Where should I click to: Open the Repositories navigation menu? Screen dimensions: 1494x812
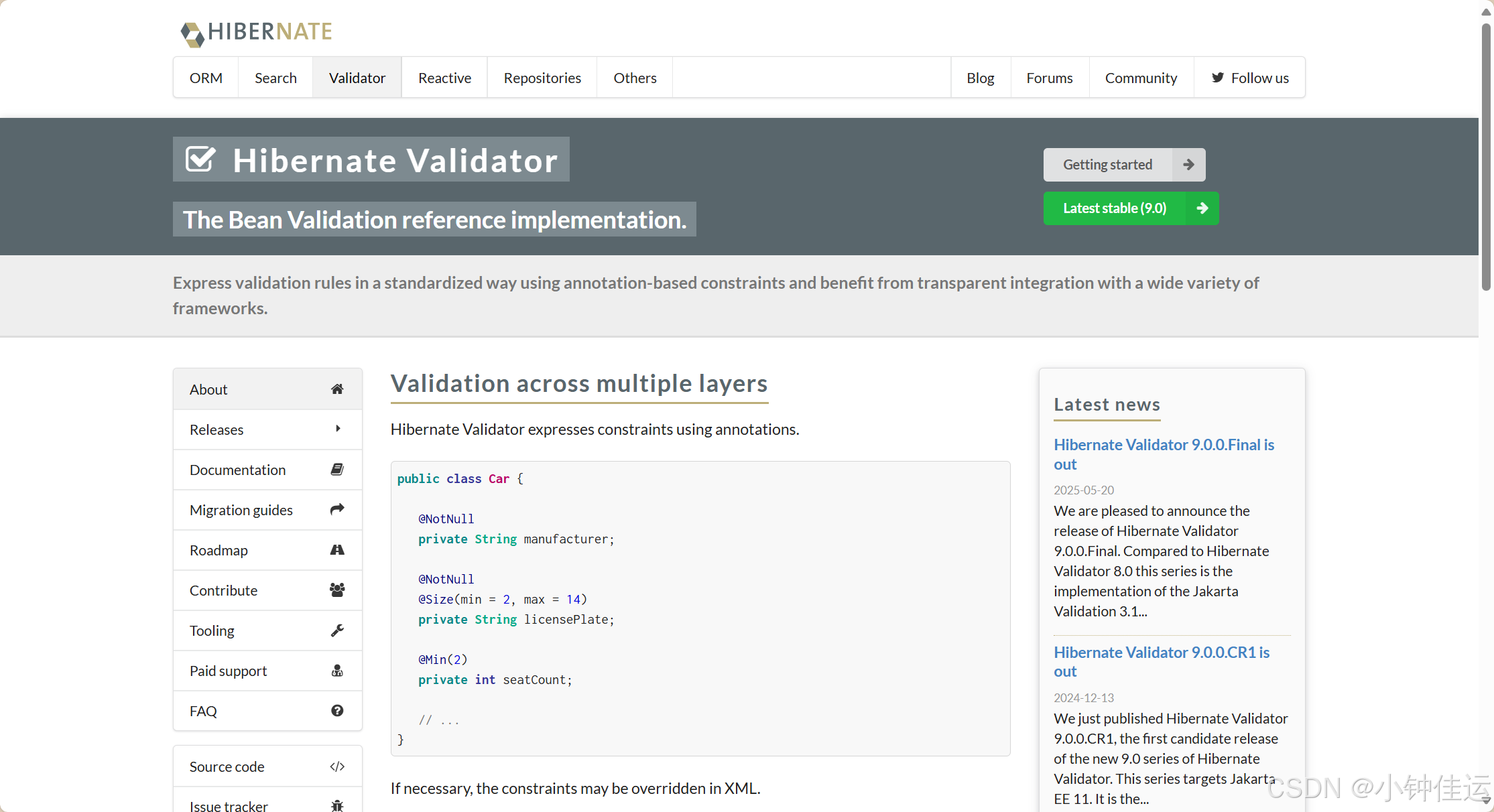(542, 78)
